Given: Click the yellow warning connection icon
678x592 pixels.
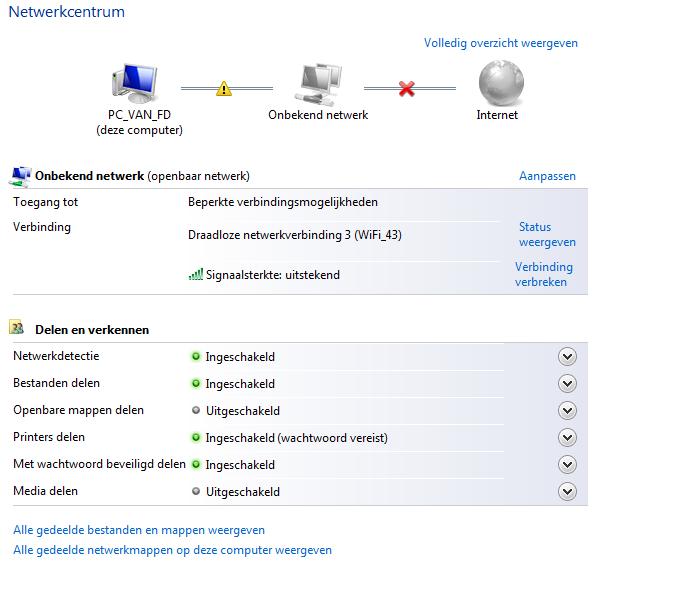Looking at the screenshot, I should (224, 89).
